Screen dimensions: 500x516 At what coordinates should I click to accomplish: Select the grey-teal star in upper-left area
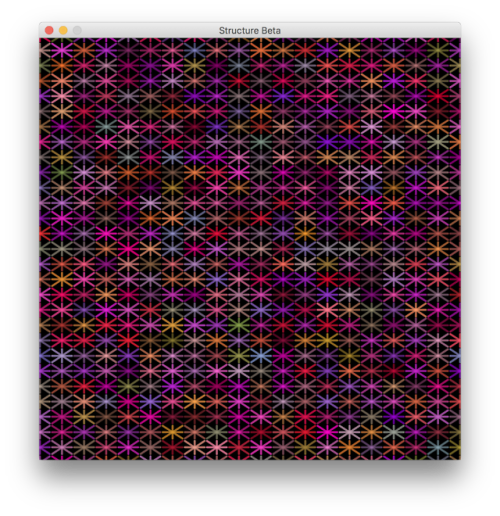[106, 126]
